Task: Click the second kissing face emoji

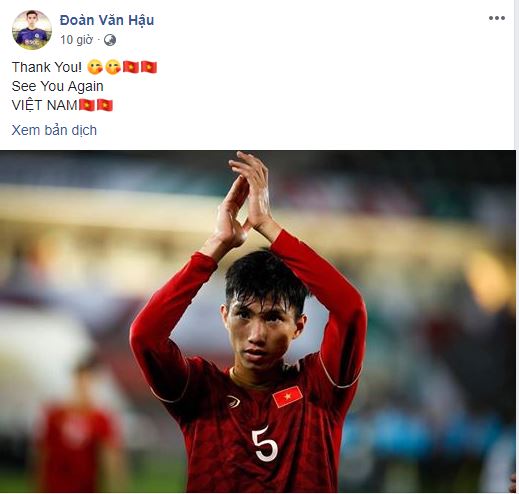Action: point(113,67)
